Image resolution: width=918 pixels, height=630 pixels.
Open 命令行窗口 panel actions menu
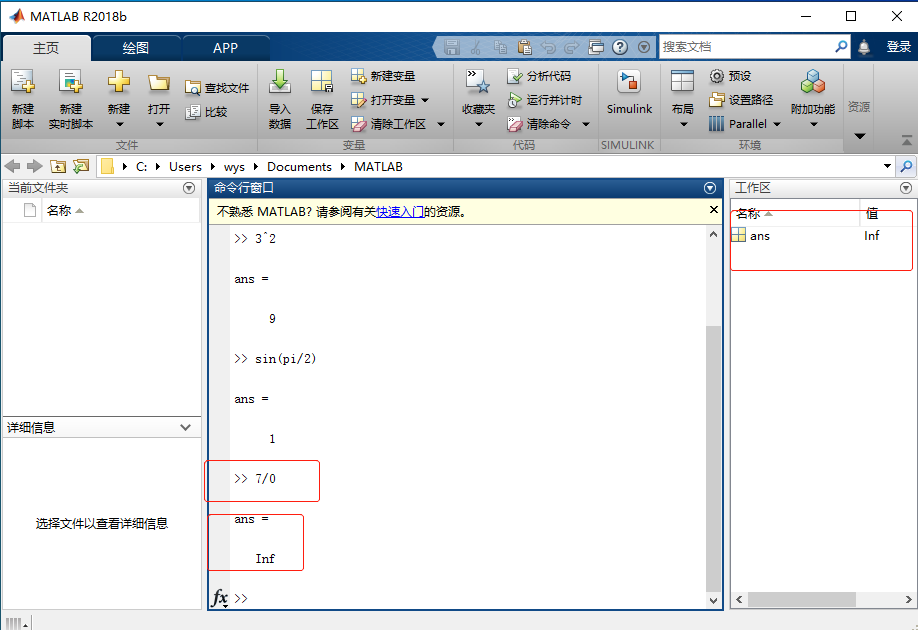710,188
